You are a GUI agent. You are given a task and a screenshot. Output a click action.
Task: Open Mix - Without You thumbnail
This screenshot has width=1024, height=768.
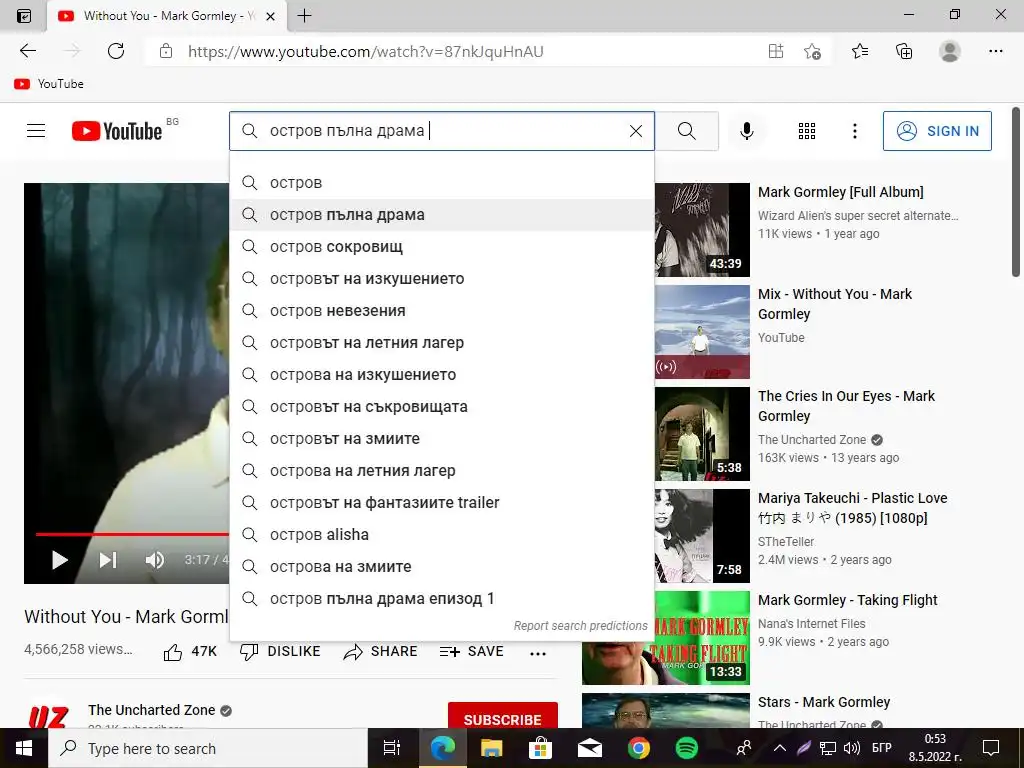(x=702, y=332)
